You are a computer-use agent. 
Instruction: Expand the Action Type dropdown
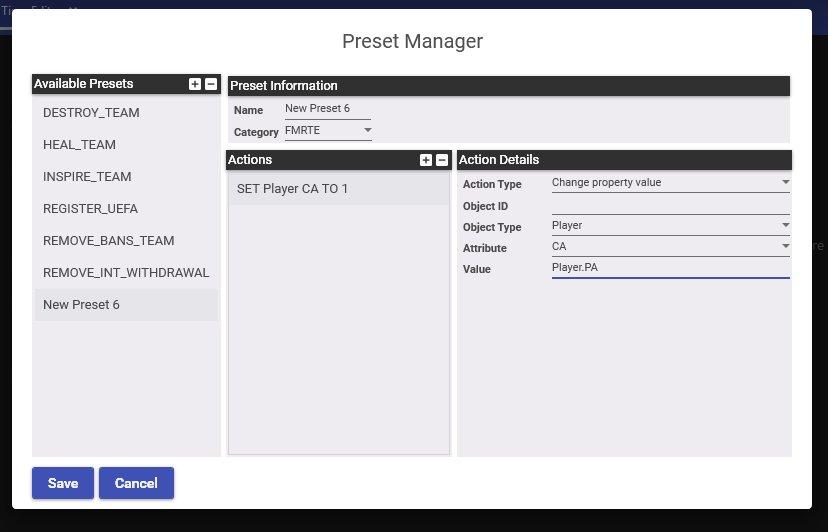click(670, 183)
